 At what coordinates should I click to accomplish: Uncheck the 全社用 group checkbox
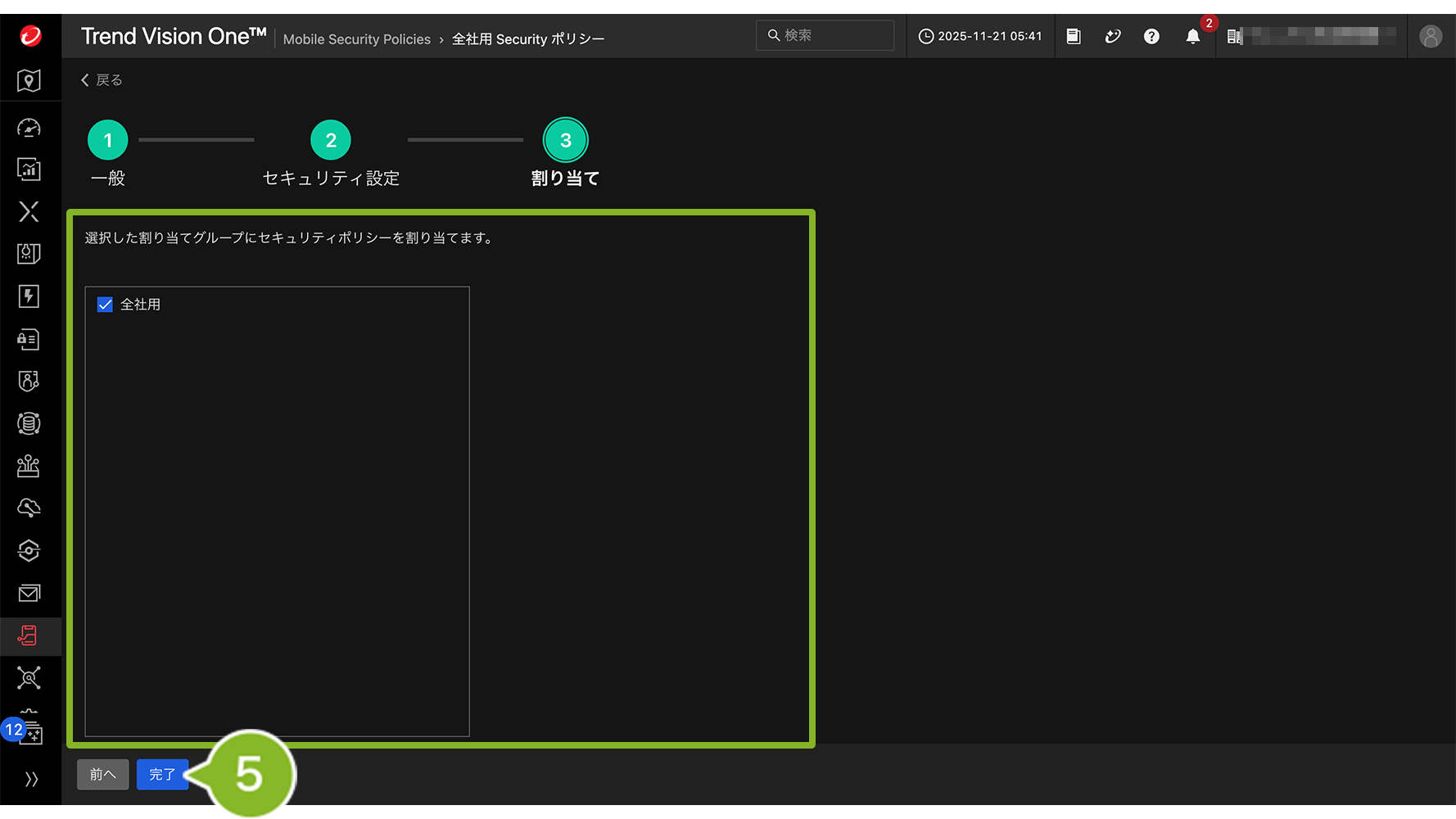(x=106, y=305)
